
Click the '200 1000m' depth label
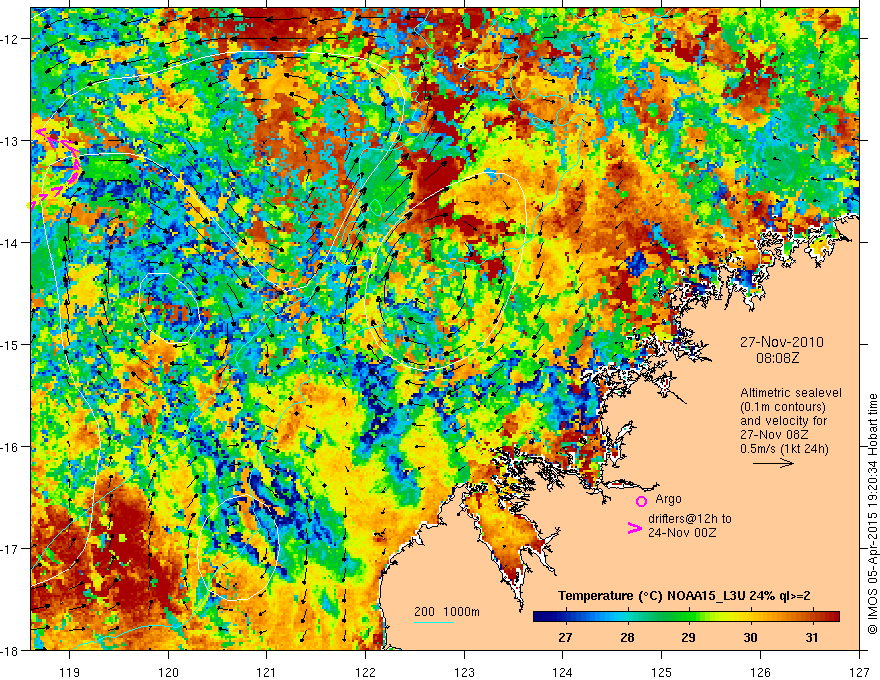[x=447, y=612]
